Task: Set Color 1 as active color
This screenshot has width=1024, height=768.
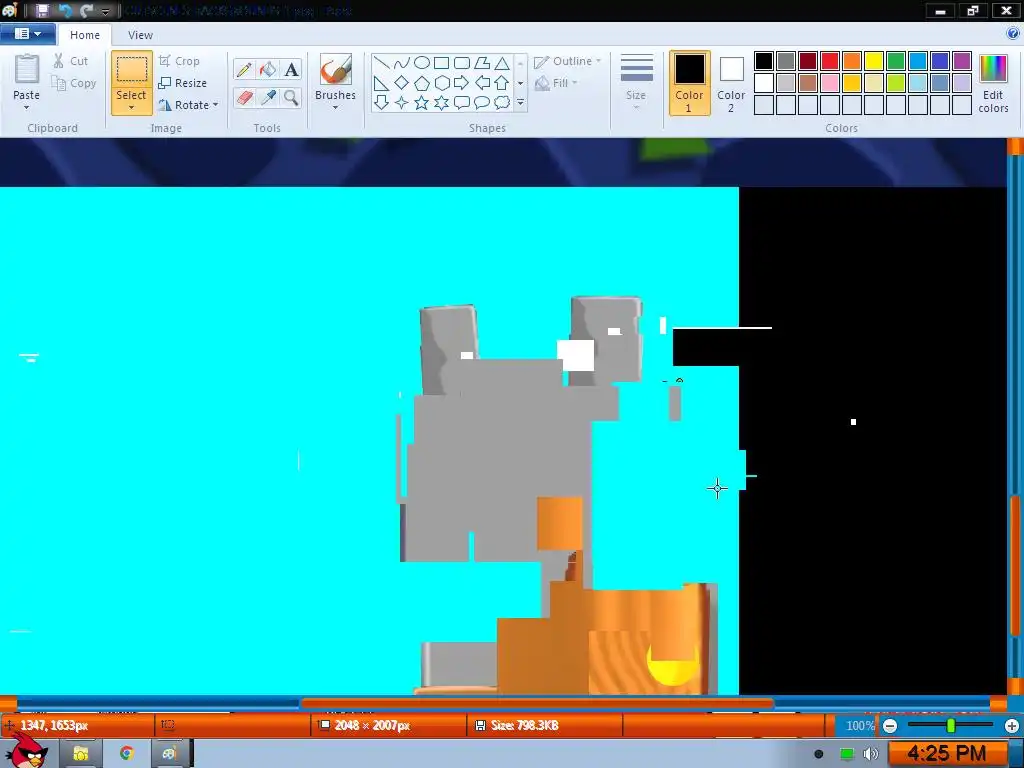Action: pos(690,83)
